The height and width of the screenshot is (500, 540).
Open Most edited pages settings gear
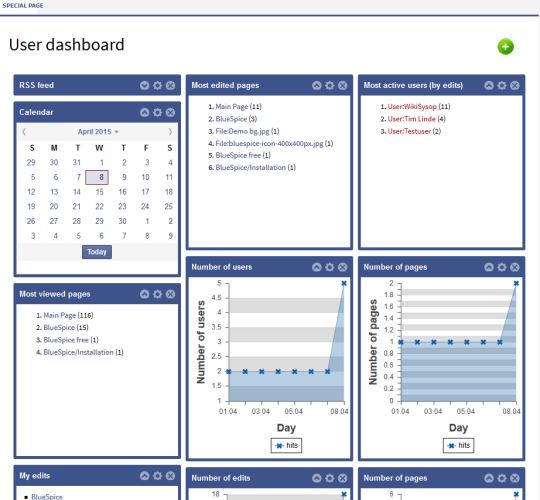pos(330,85)
